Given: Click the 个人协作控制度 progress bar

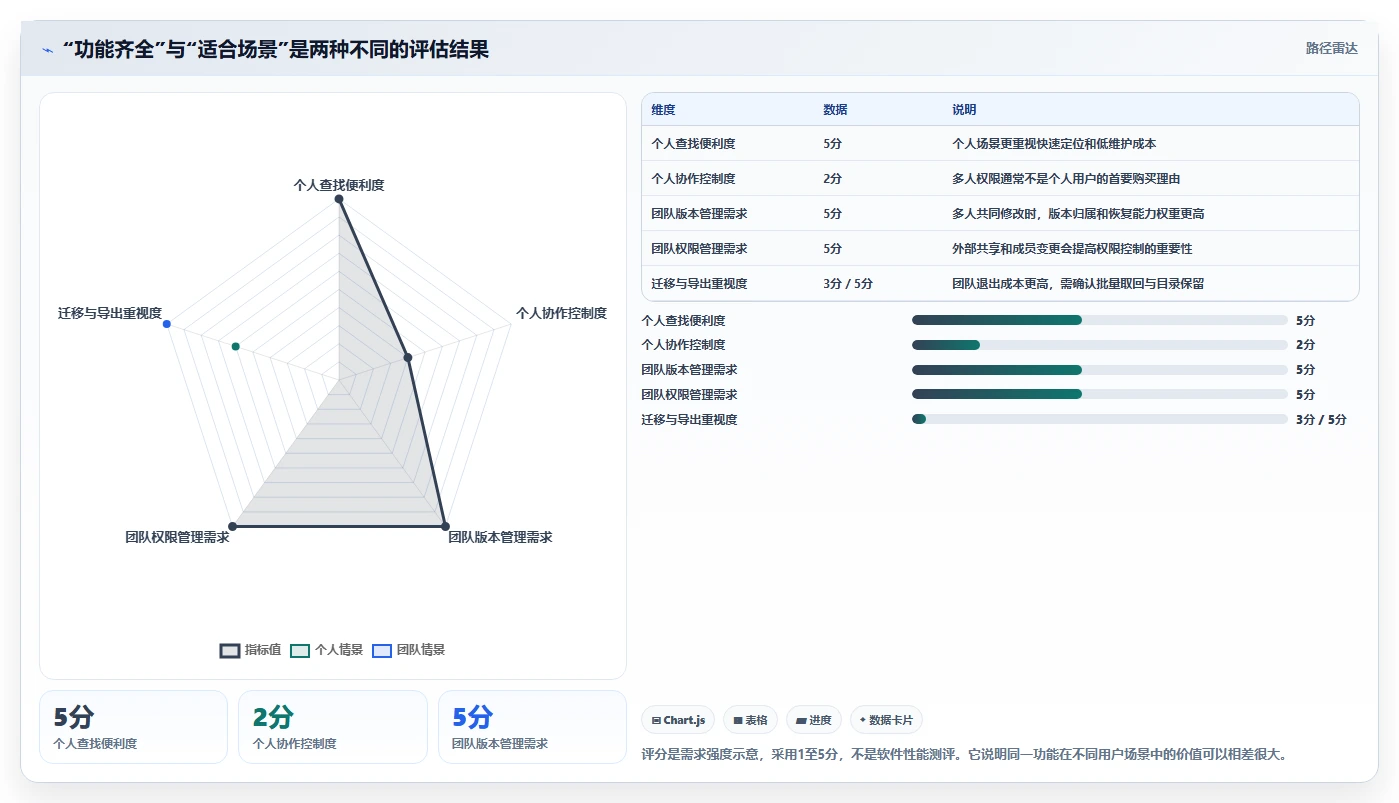Looking at the screenshot, I should 1100,345.
